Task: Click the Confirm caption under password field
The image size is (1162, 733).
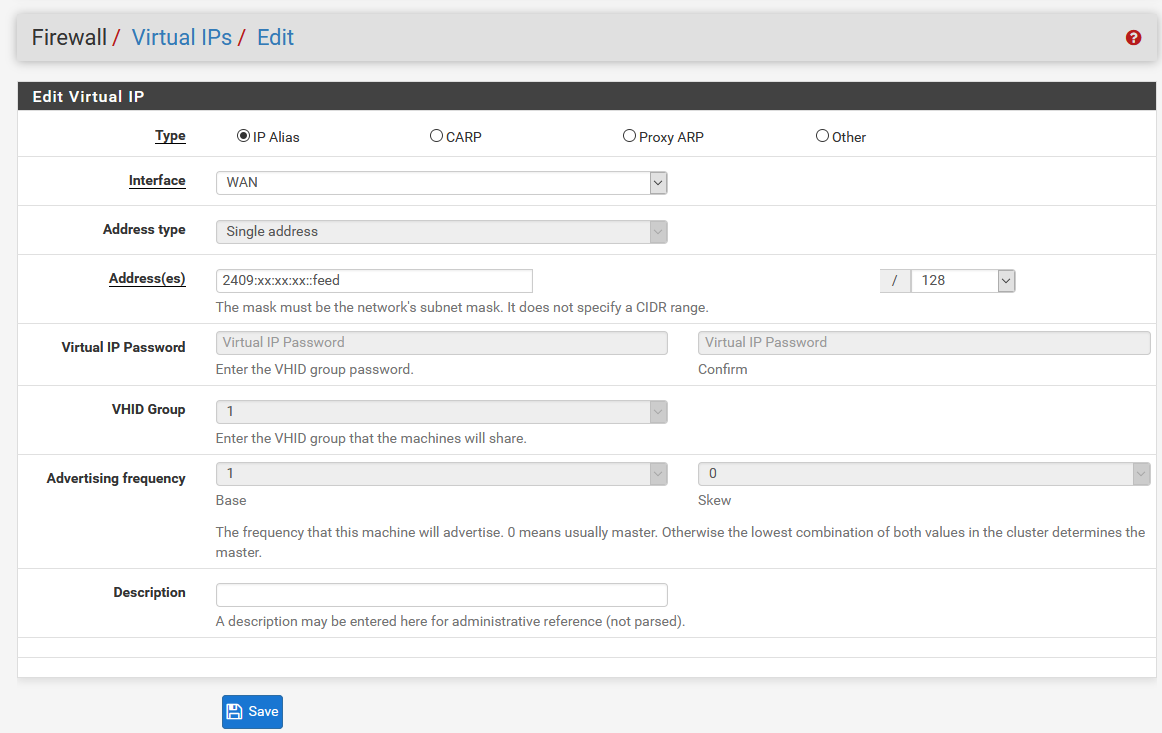Action: point(723,370)
